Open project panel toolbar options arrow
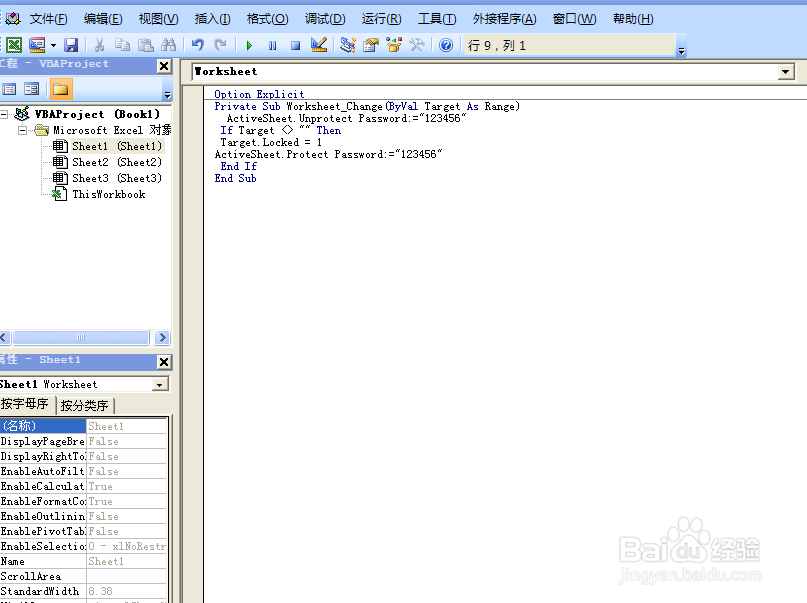 pos(167,95)
